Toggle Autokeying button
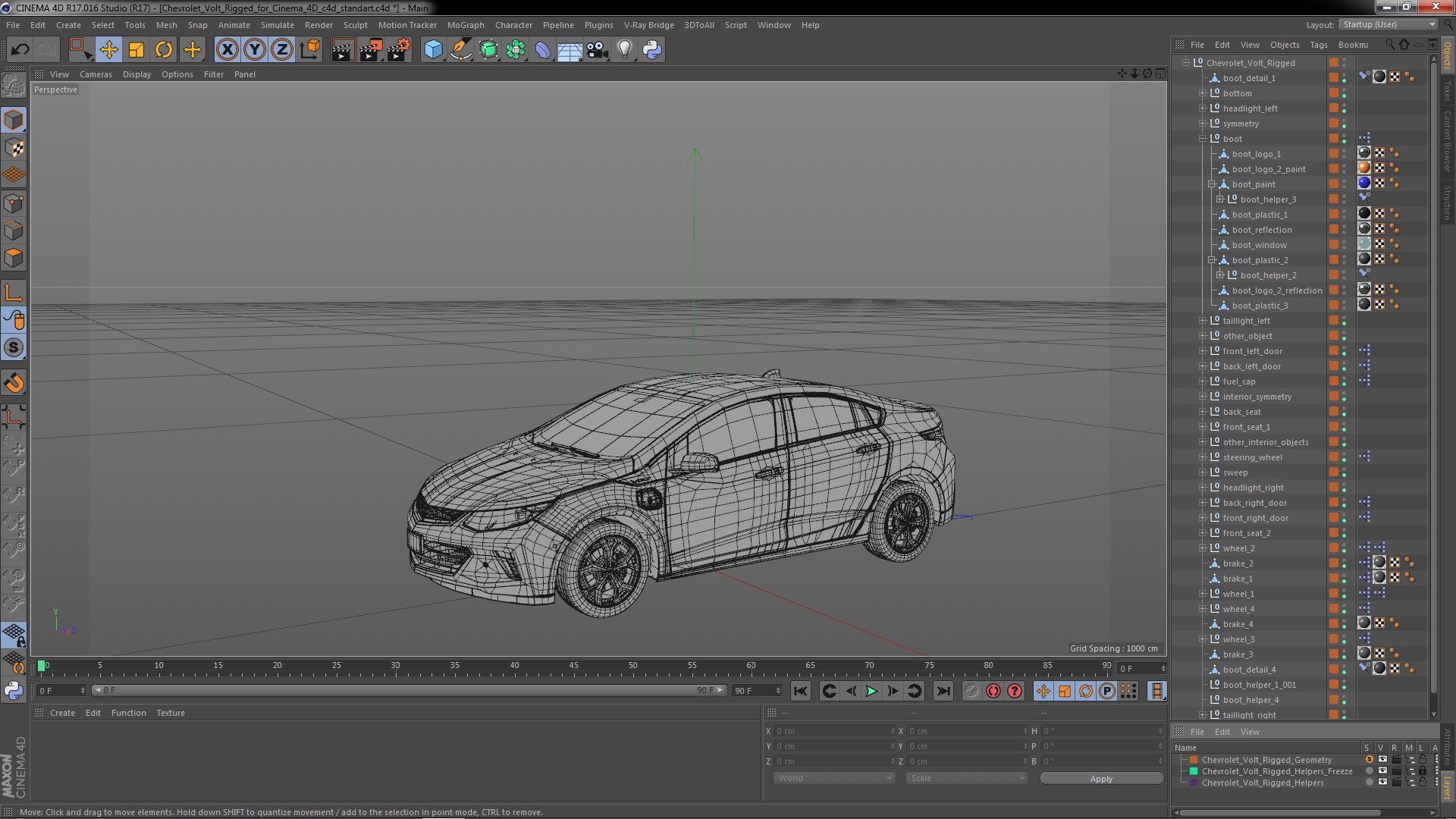1456x819 pixels. coord(1014,691)
